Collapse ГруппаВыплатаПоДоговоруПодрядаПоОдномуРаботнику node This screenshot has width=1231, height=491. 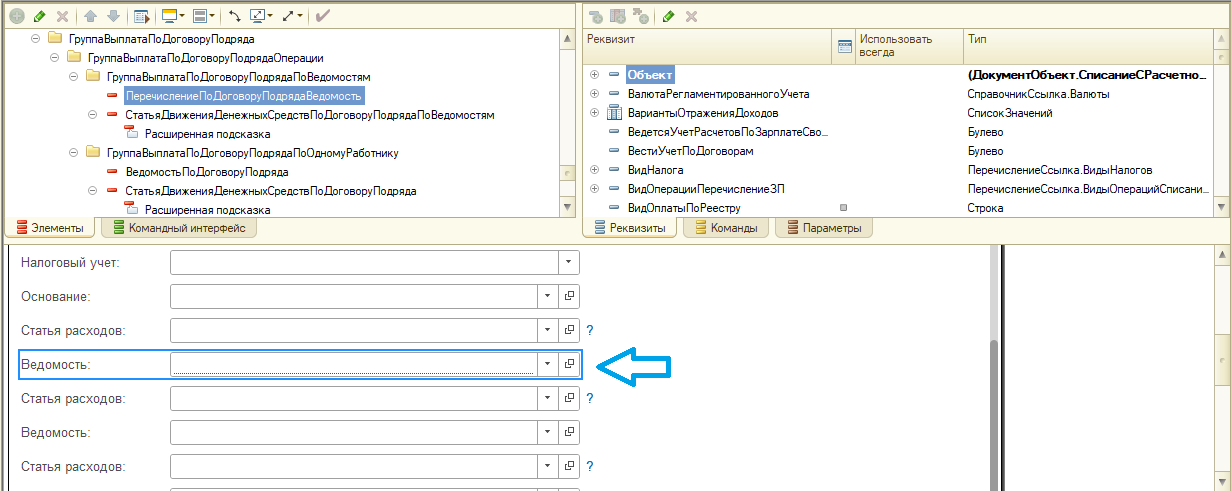pos(73,153)
